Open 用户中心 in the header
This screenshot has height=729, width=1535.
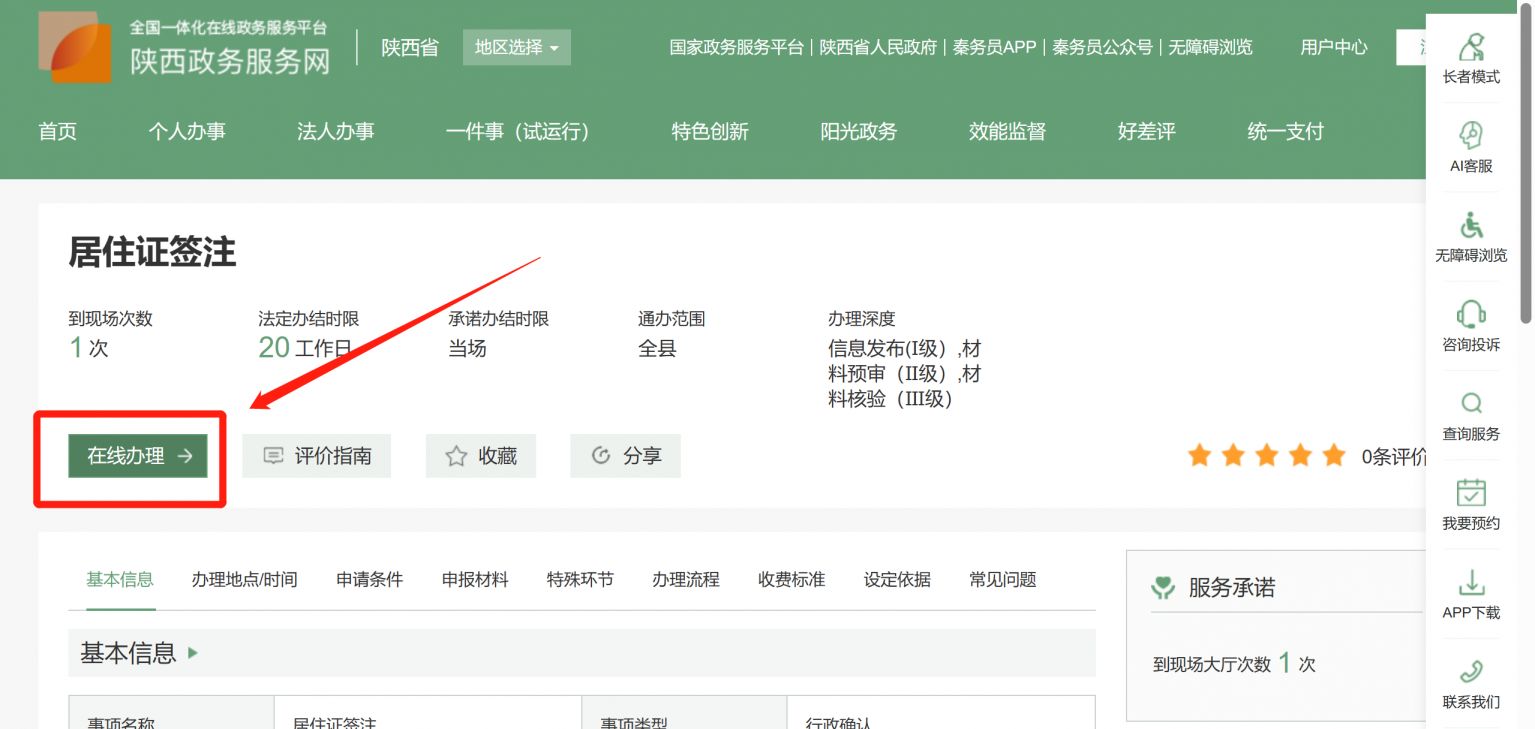(x=1334, y=47)
